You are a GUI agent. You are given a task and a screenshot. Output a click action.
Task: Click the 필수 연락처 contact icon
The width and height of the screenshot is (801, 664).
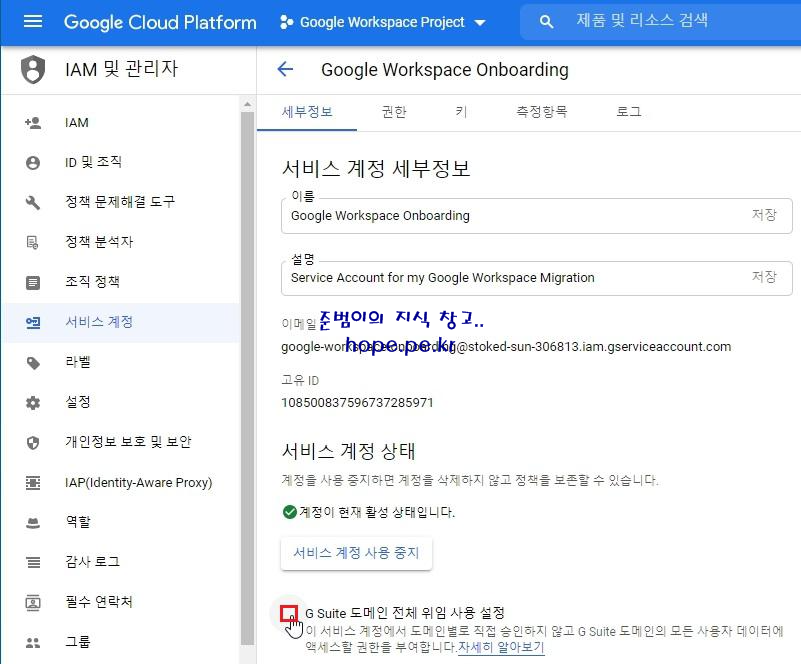coord(33,602)
